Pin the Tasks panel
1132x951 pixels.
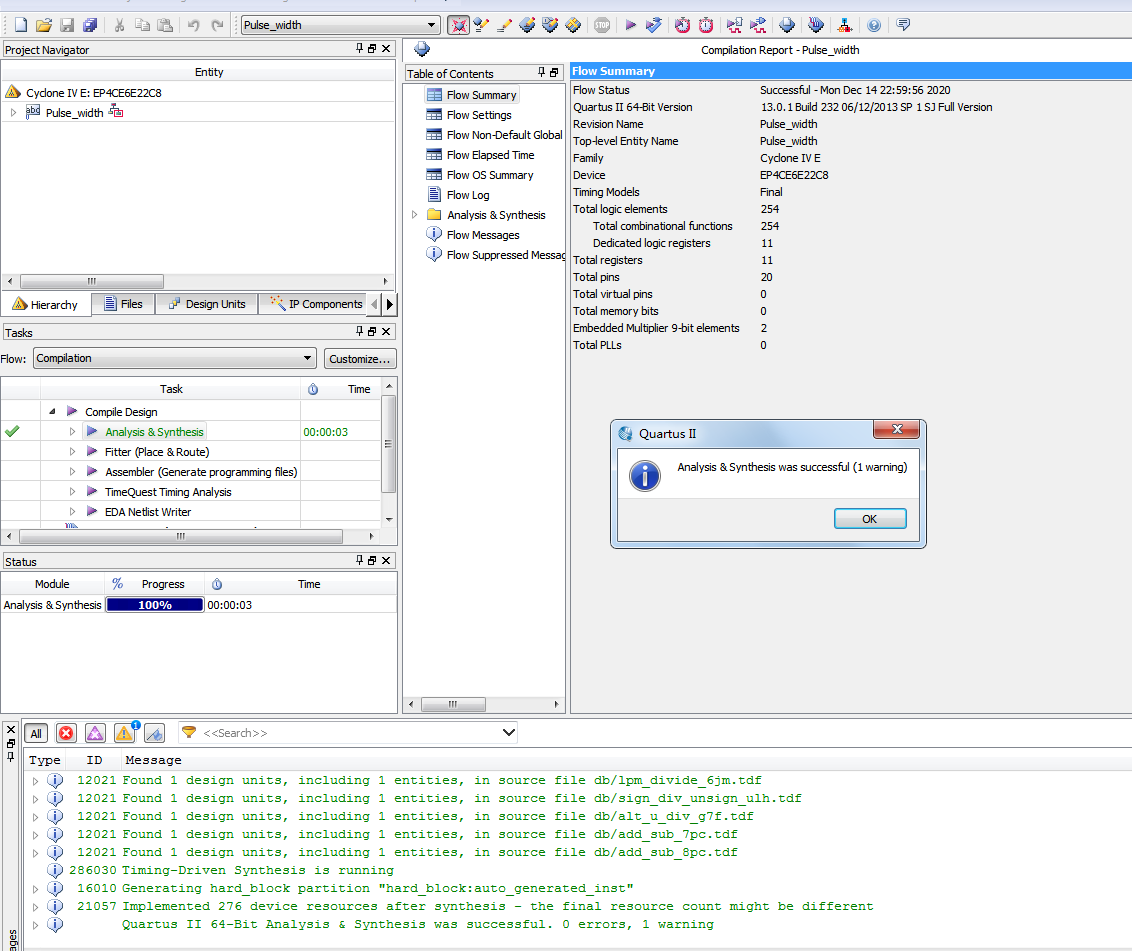coord(360,331)
